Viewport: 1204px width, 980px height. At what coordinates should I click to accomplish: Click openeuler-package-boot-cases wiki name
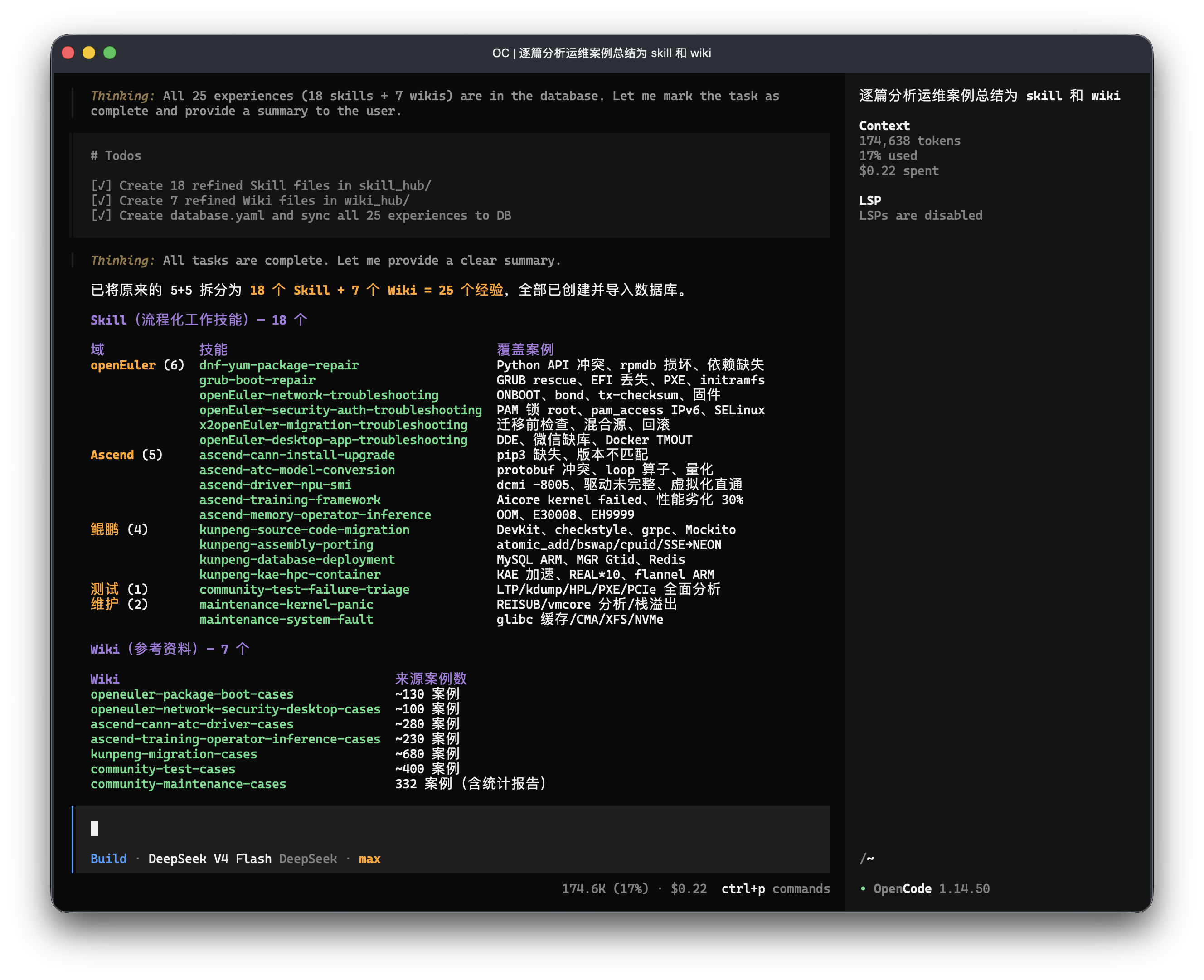(192, 694)
